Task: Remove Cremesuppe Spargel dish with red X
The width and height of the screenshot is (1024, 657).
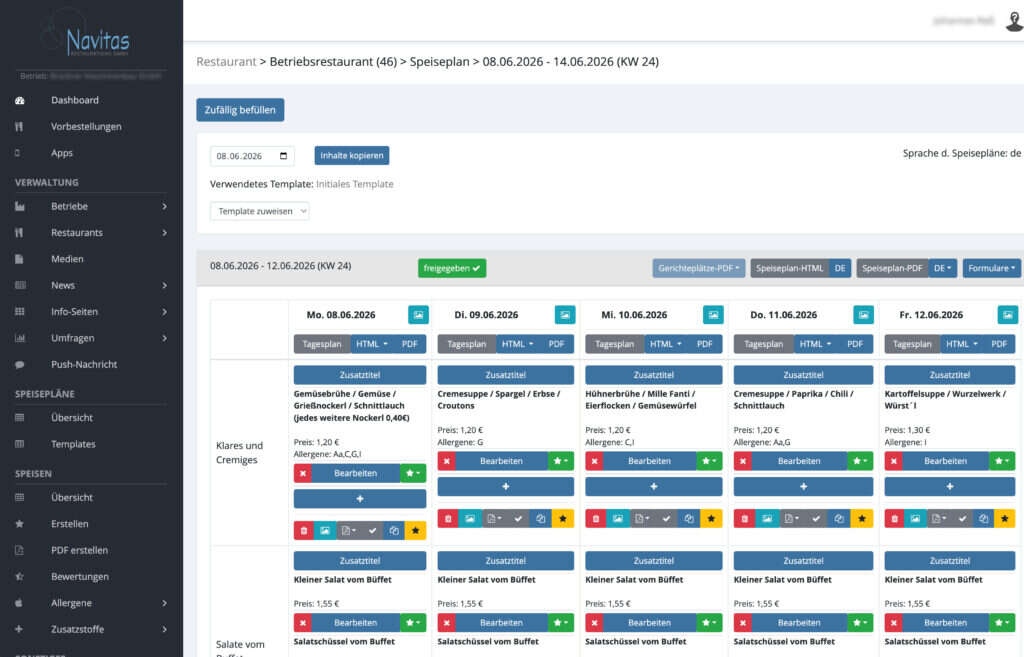Action: [447, 461]
